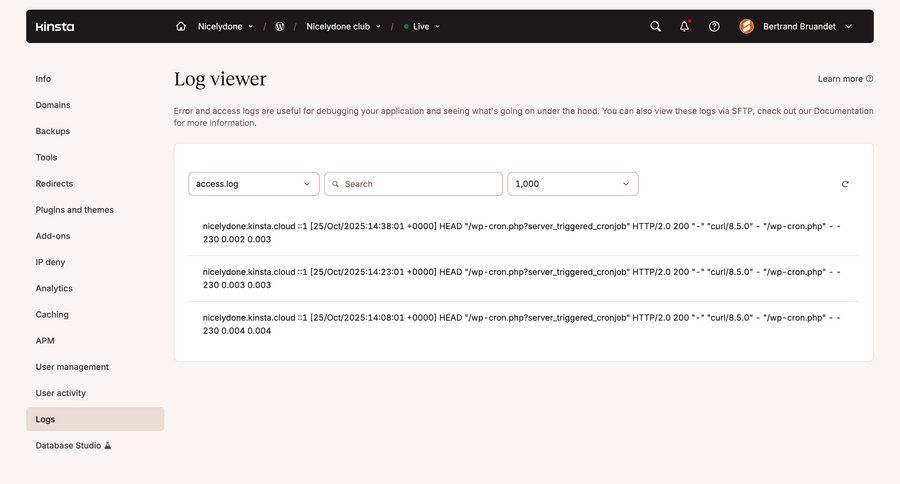Expand the Nicelydone company dropdown
Viewport: 900px width, 484px height.
(x=225, y=26)
